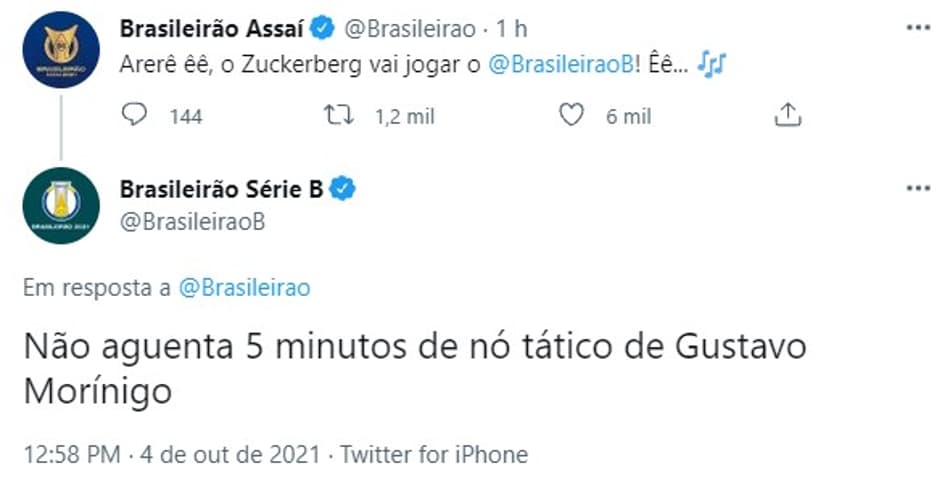Open Brasileirão Série B profile avatar

point(61,206)
